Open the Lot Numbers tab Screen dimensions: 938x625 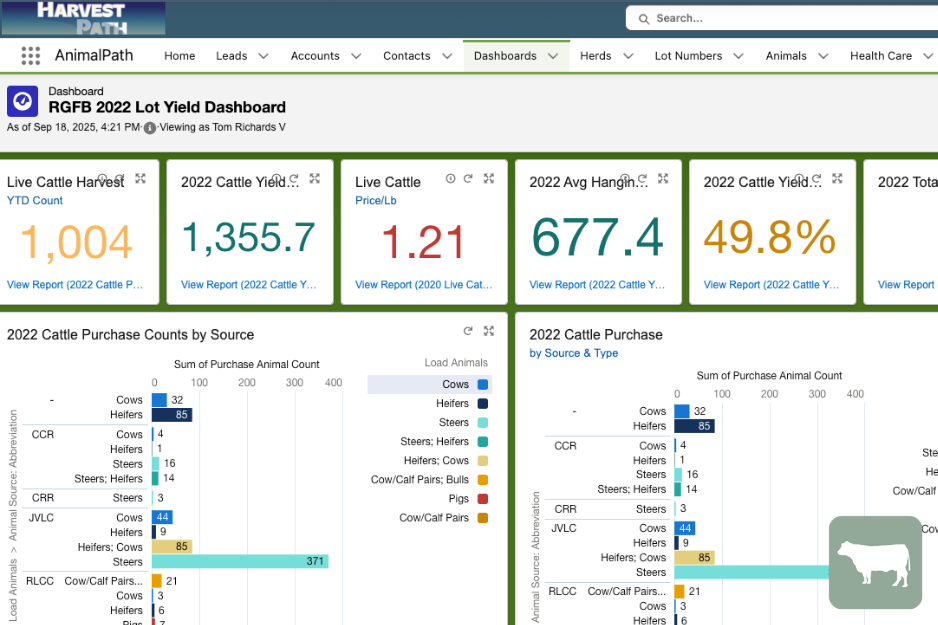coord(689,56)
